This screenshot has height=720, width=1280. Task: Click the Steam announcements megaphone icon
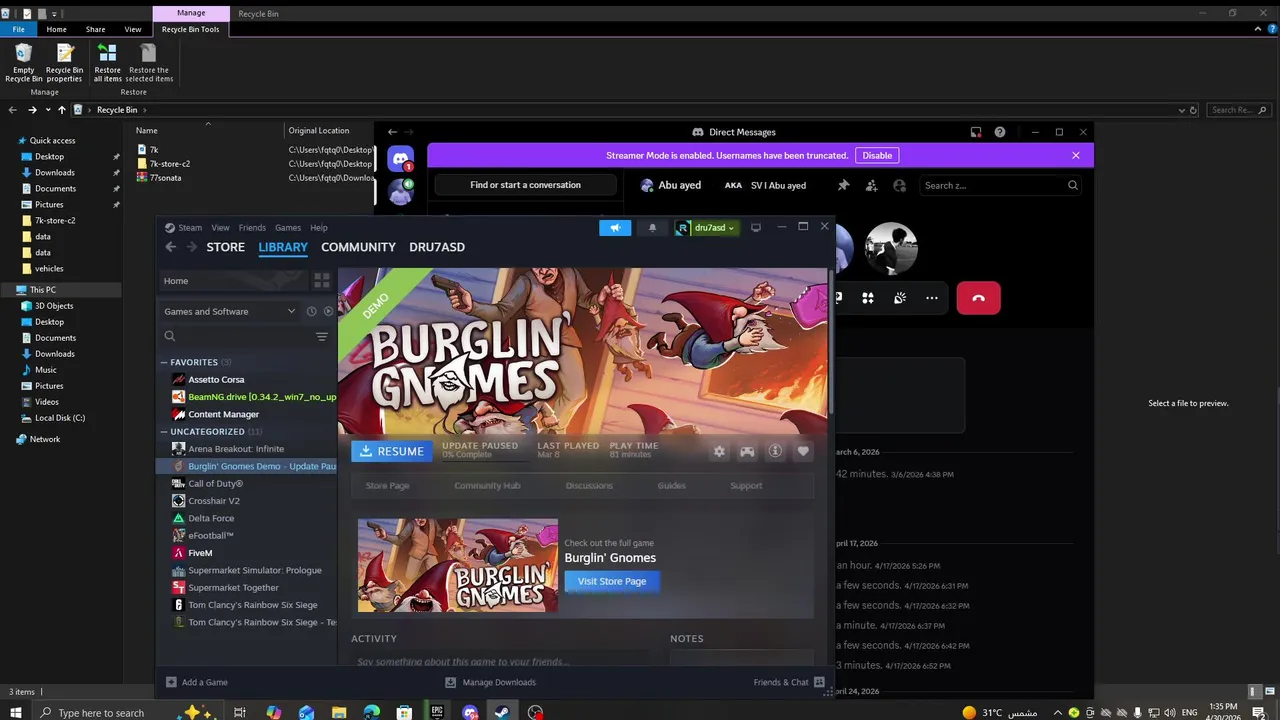click(x=615, y=228)
